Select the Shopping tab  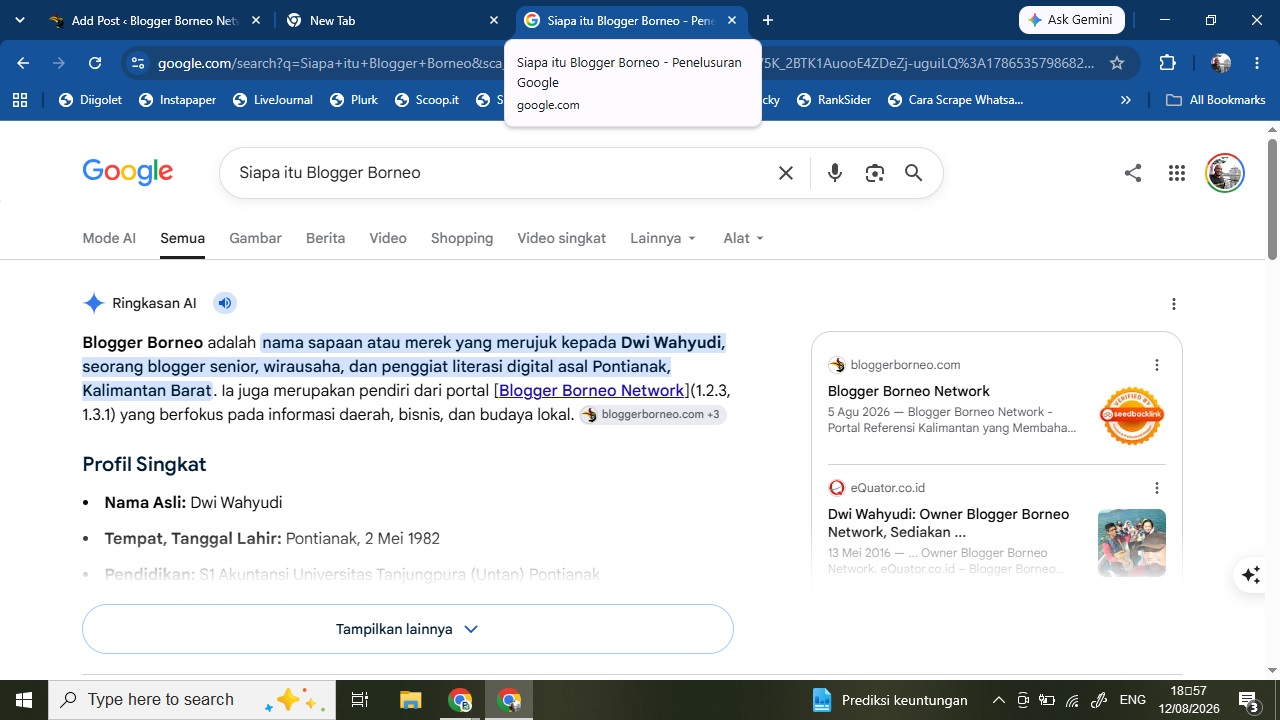(x=462, y=238)
